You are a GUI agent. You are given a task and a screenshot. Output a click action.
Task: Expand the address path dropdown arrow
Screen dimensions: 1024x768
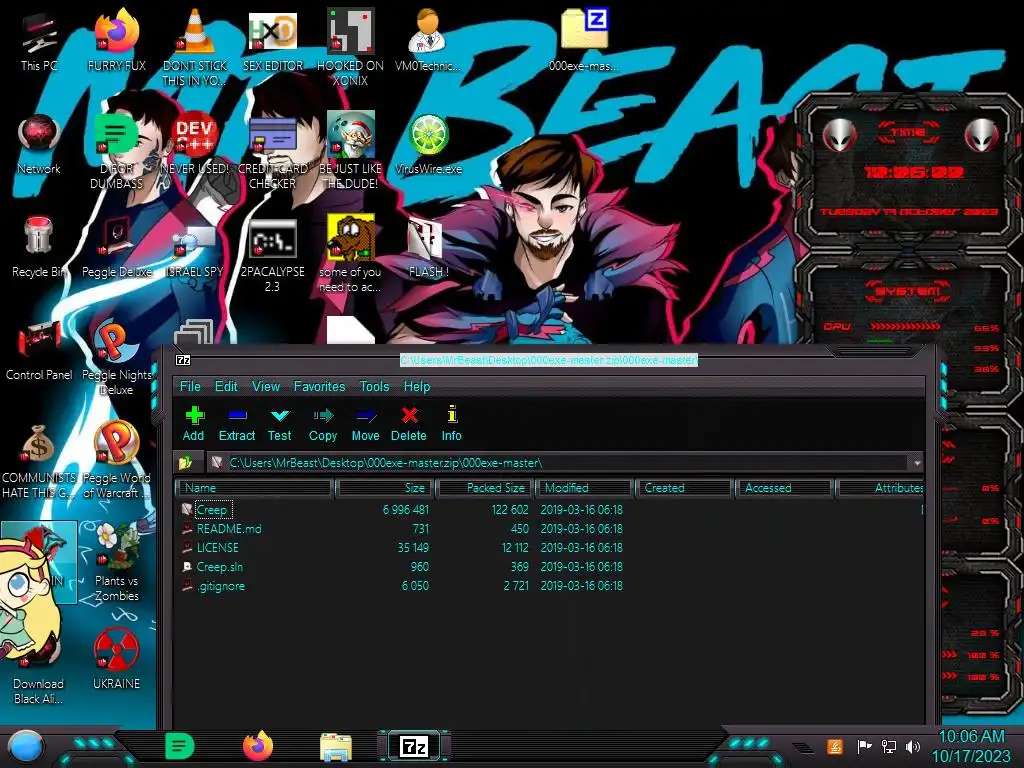(917, 463)
